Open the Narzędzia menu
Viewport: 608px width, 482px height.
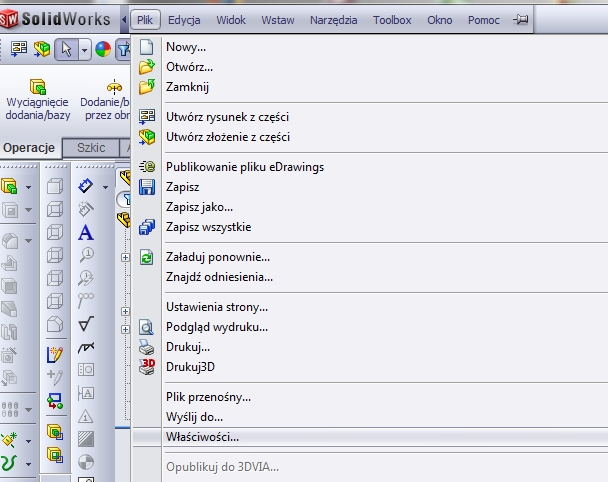(332, 20)
